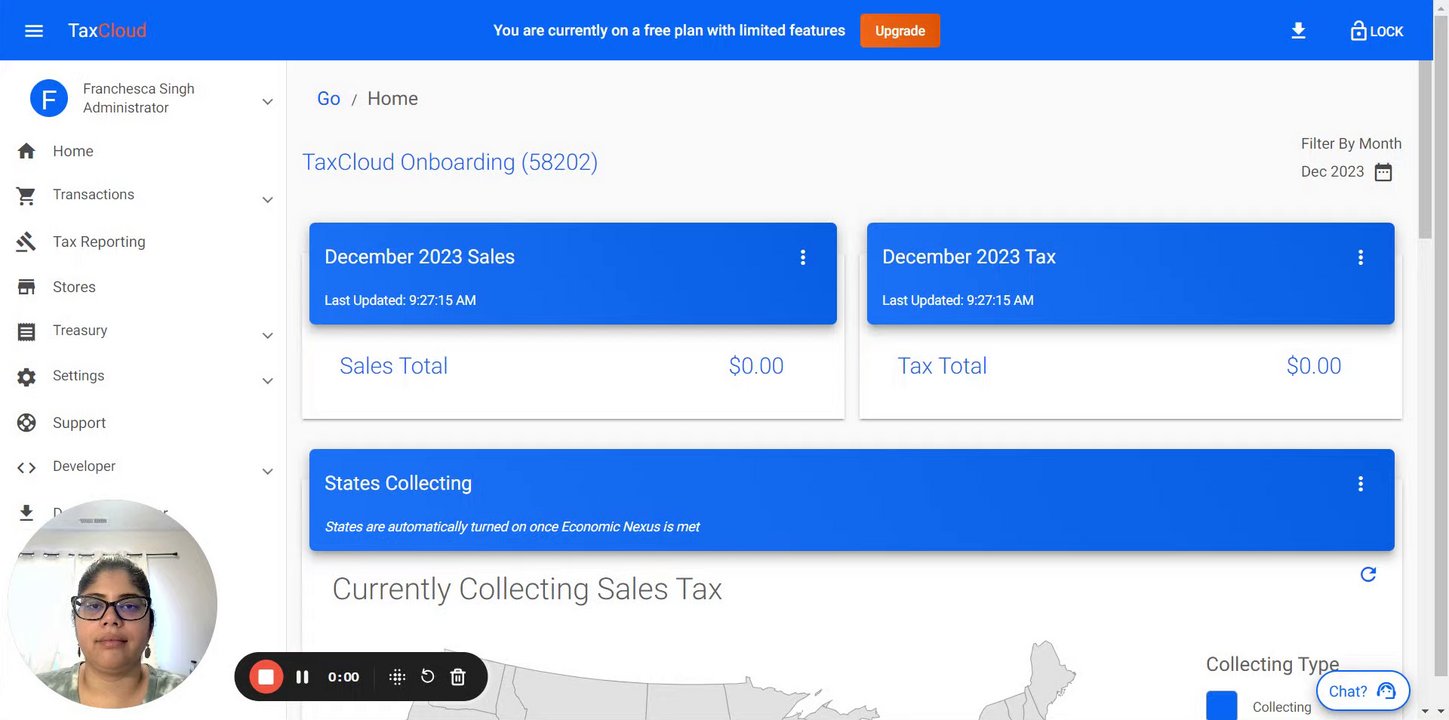Viewport: 1449px width, 720px height.
Task: Expand the Settings submenu chevron
Action: coord(267,381)
